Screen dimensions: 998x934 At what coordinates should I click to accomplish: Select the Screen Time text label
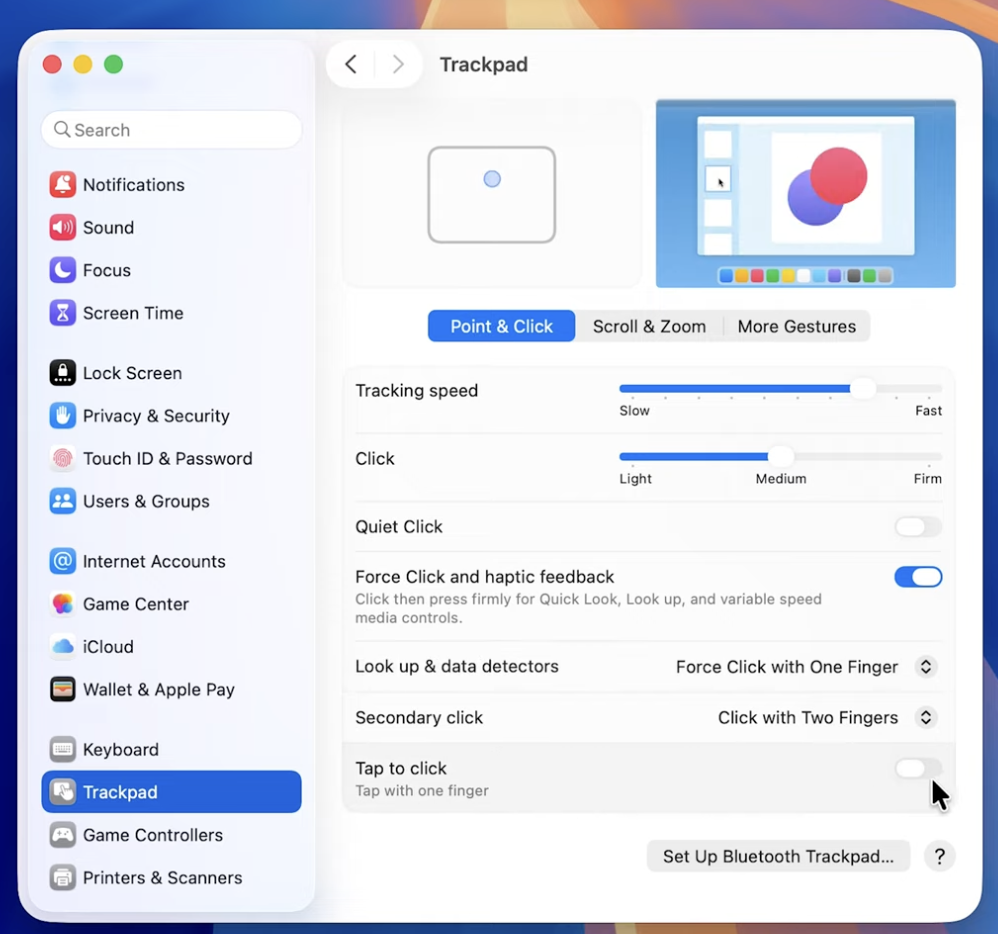(133, 313)
